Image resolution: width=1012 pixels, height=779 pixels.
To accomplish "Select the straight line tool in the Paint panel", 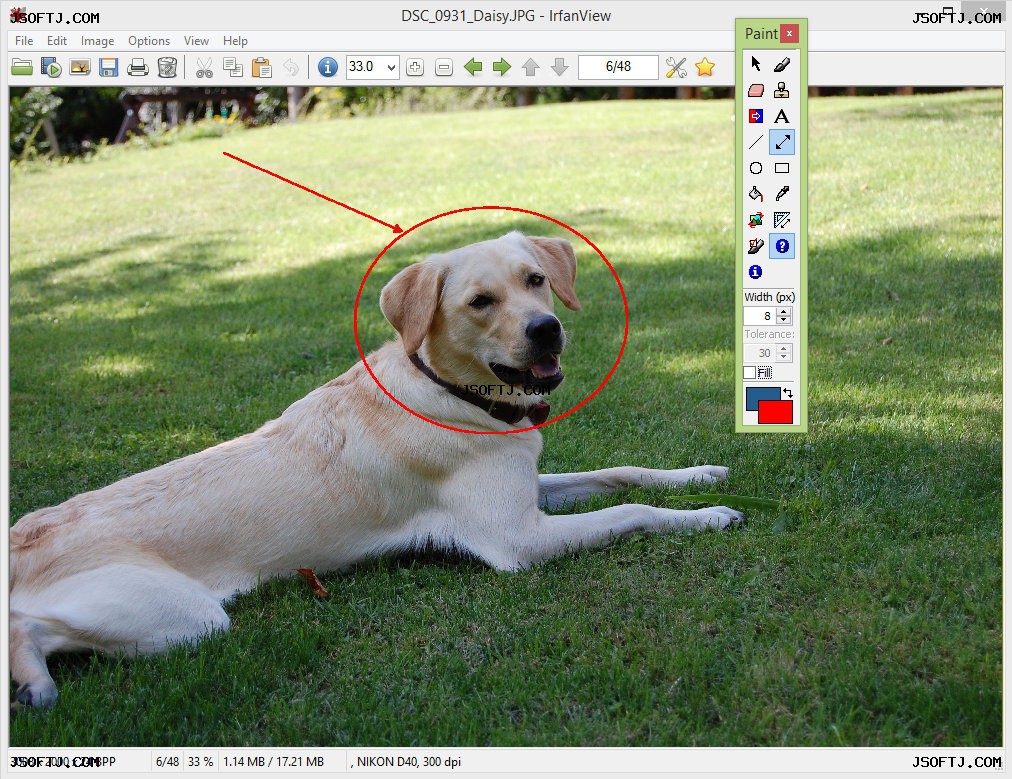I will click(x=756, y=142).
